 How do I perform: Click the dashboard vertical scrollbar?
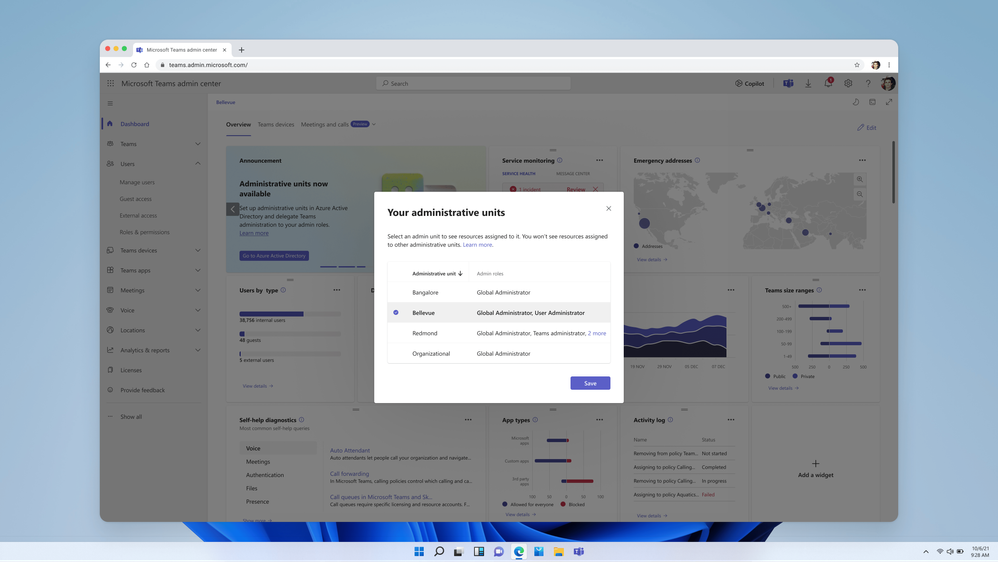point(894,172)
